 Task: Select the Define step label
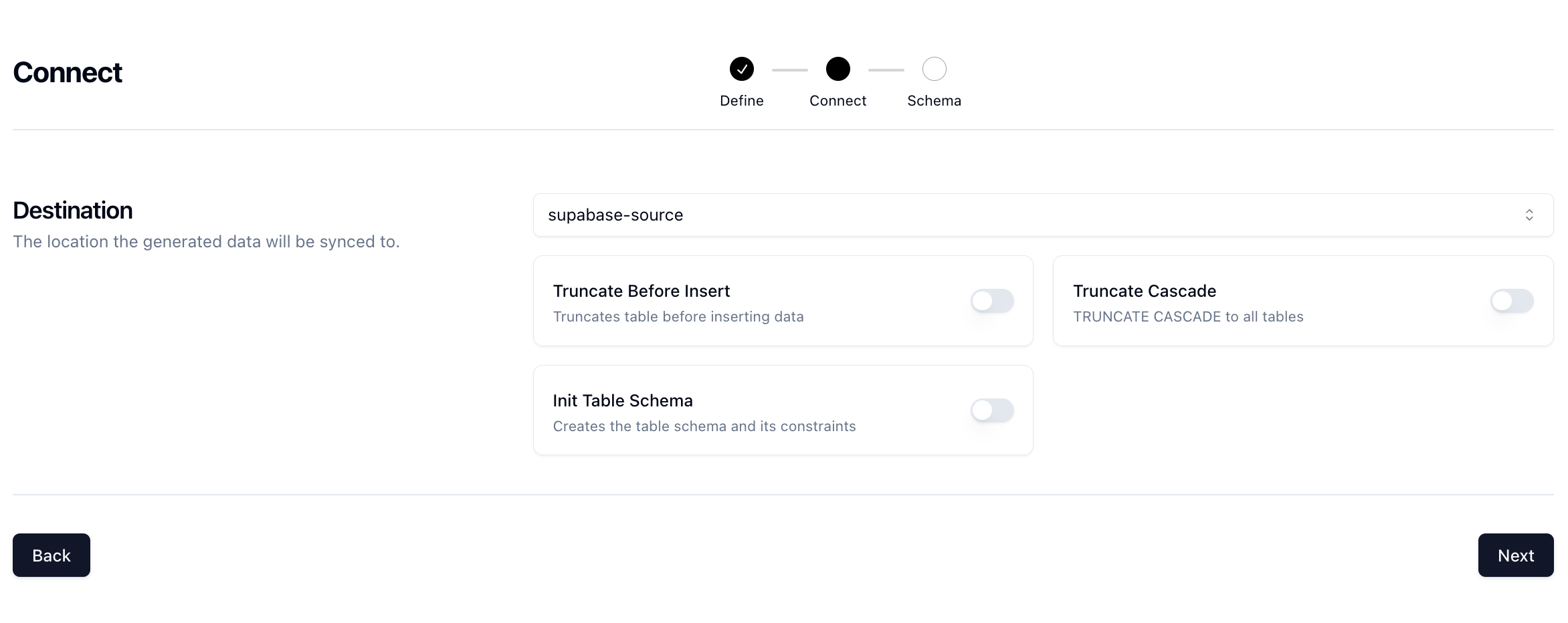coord(741,100)
